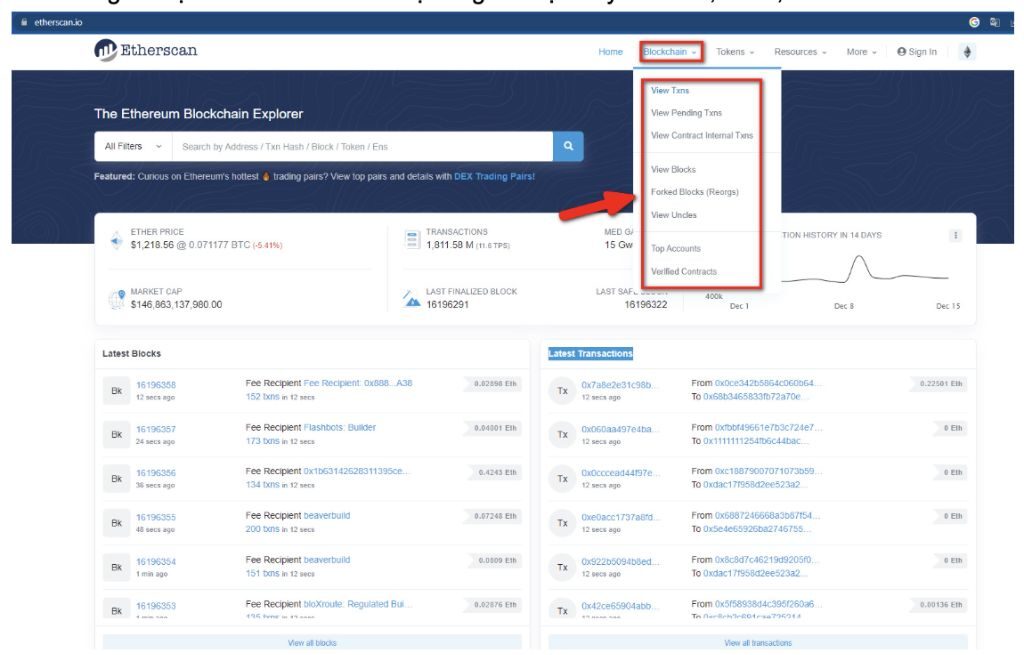Select Verified Contracts menu entry
Screen dimensions: 1024x655
684,272
